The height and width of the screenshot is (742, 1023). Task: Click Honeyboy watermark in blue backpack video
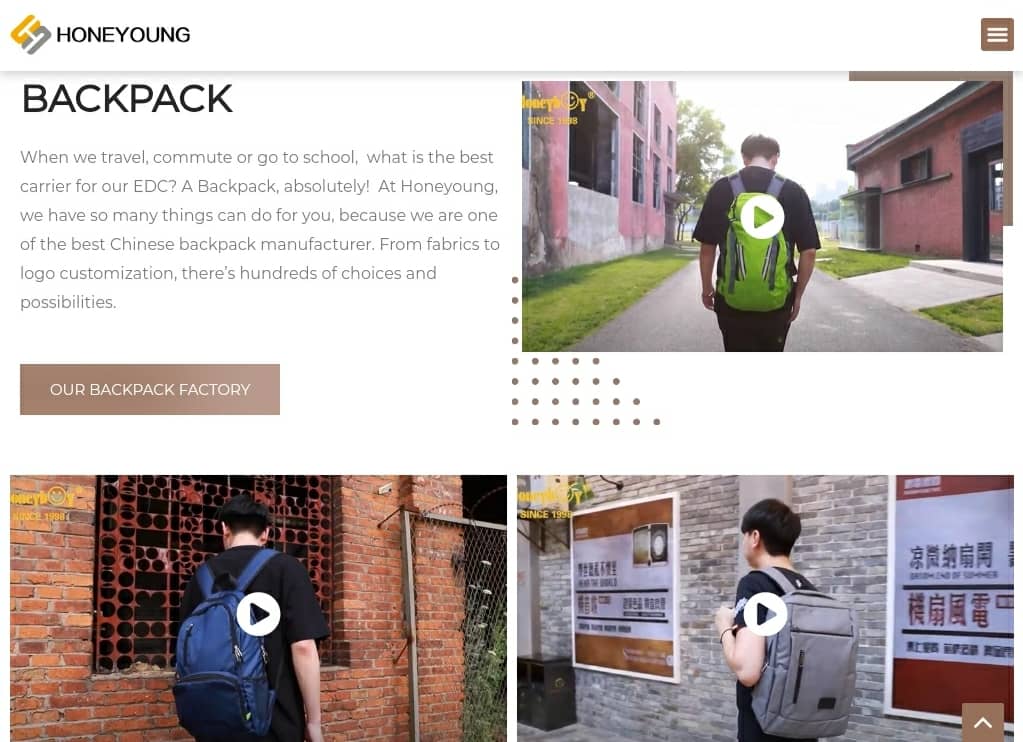(44, 503)
